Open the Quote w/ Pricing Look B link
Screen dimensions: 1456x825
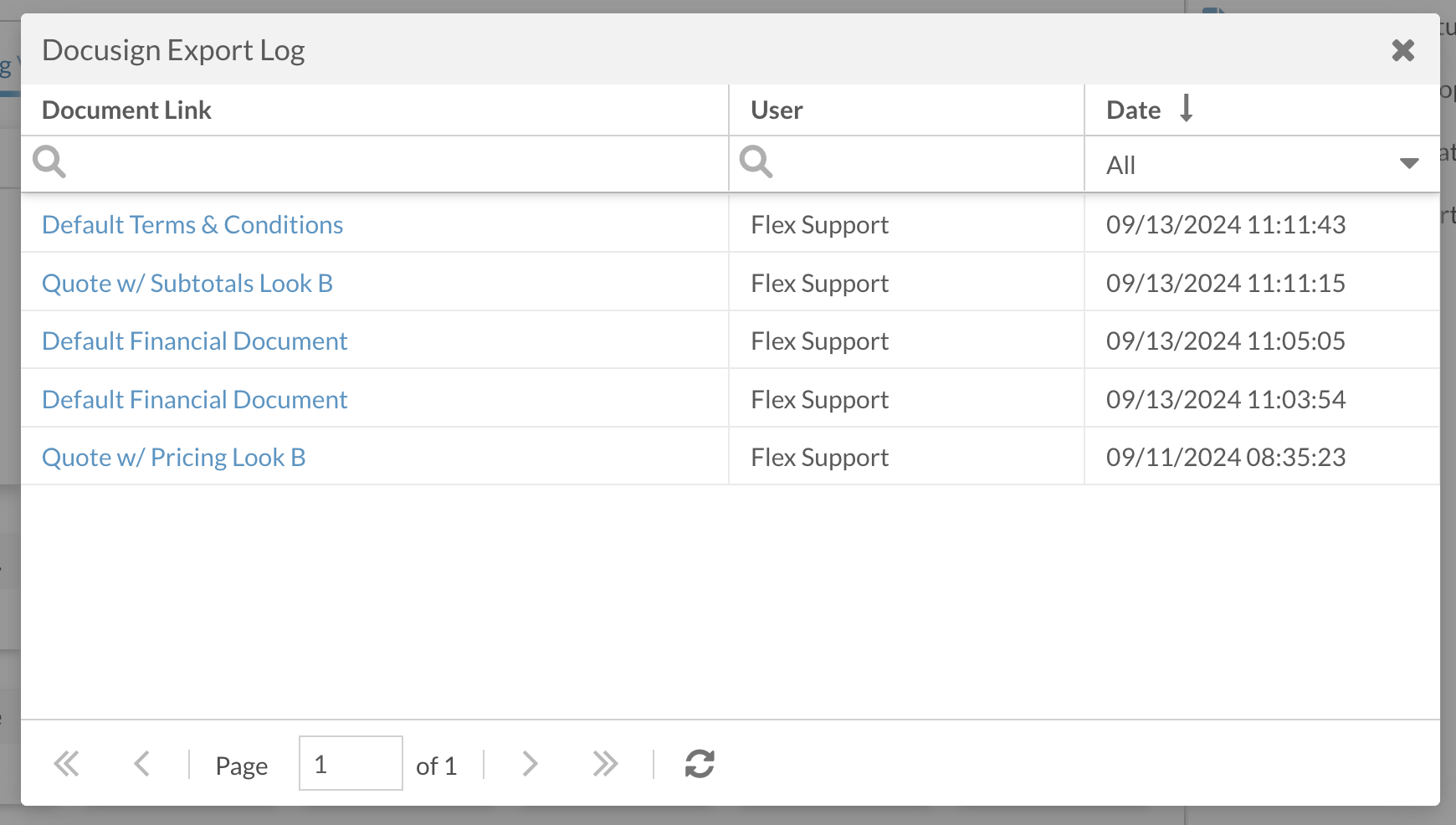coord(174,457)
